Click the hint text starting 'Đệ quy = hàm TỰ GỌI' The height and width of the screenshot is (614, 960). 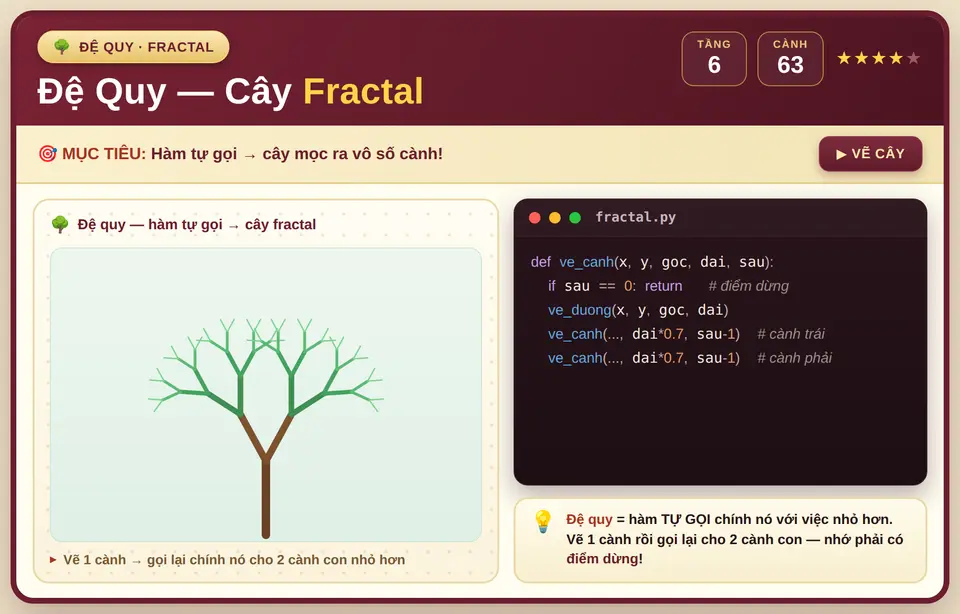(x=734, y=539)
